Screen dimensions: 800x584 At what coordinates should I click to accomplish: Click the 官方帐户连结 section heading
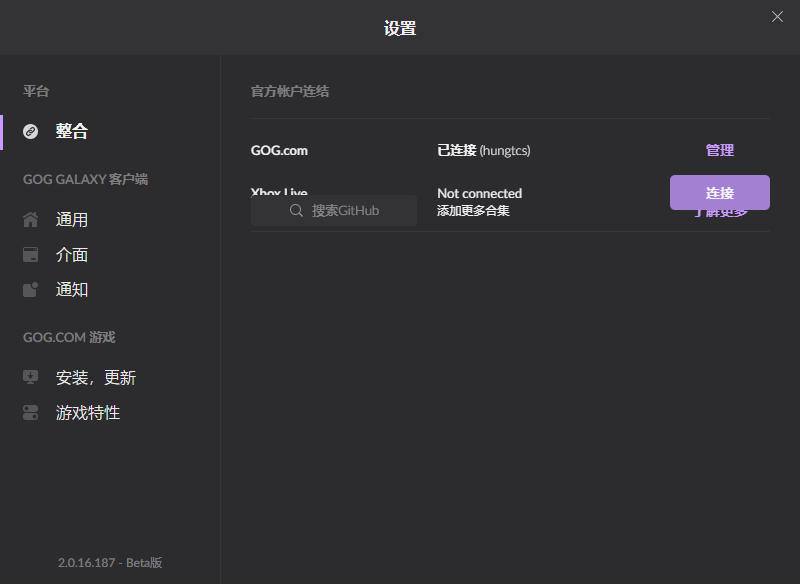pos(290,91)
